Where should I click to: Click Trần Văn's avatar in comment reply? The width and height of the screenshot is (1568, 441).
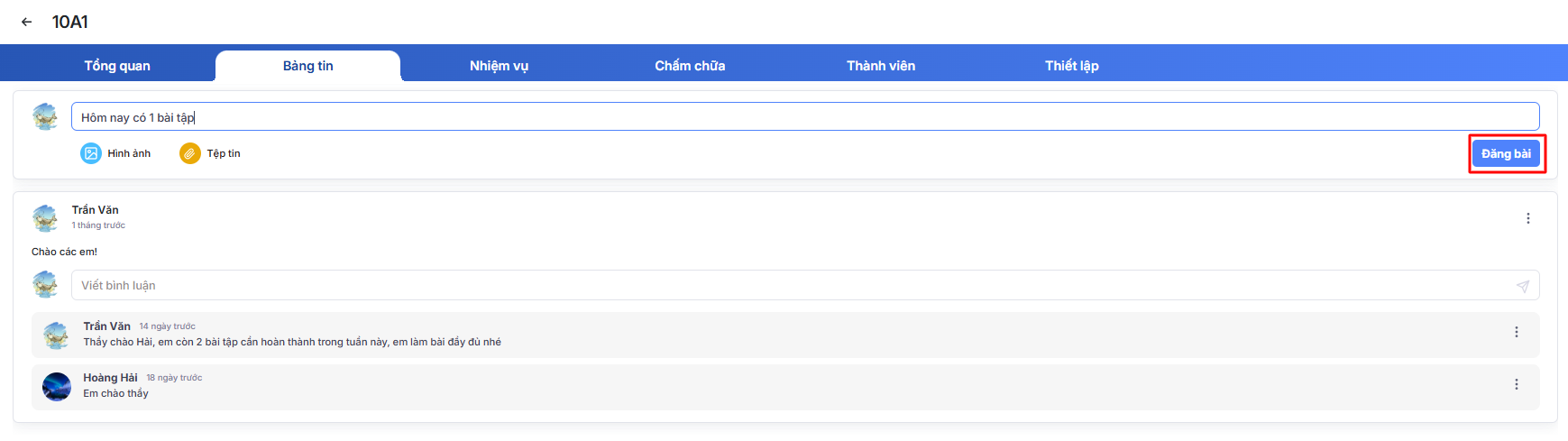tap(57, 335)
